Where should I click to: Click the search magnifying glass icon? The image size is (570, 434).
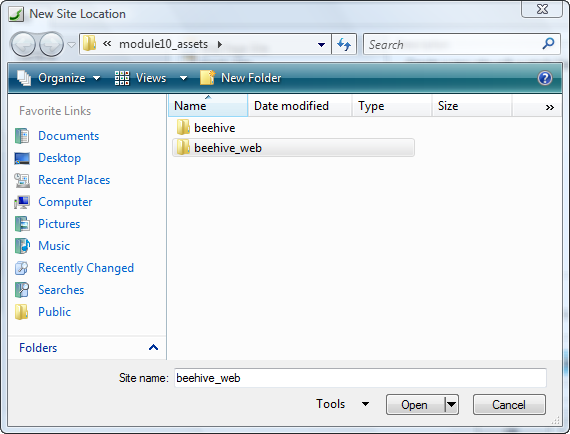(x=548, y=44)
